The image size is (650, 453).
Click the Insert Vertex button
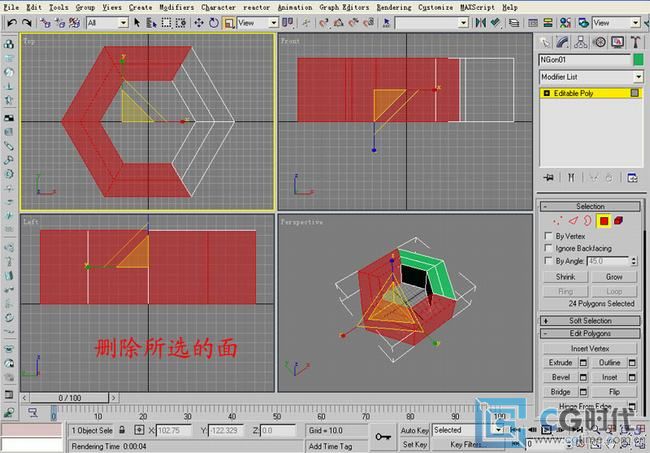(590, 349)
